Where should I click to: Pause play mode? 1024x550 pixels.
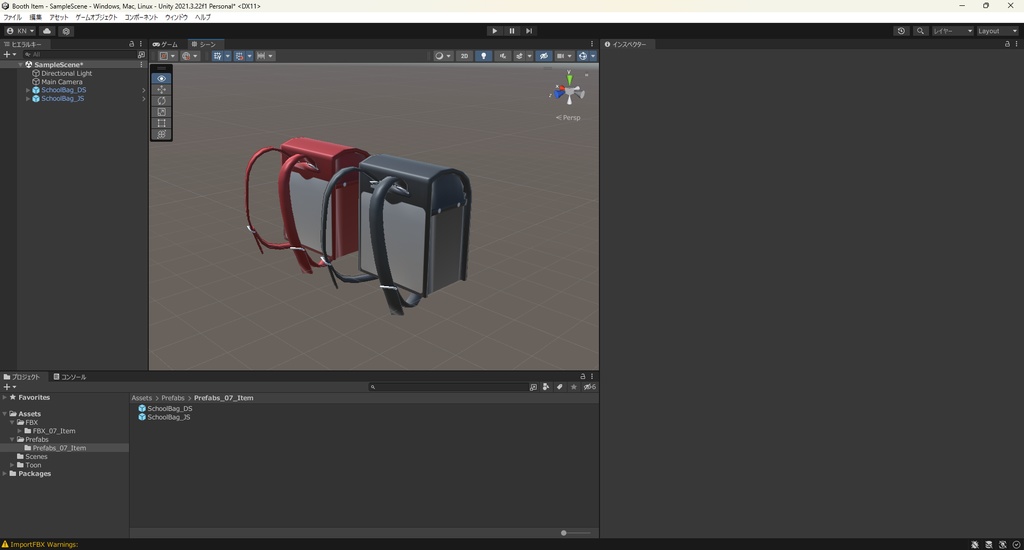(x=511, y=31)
